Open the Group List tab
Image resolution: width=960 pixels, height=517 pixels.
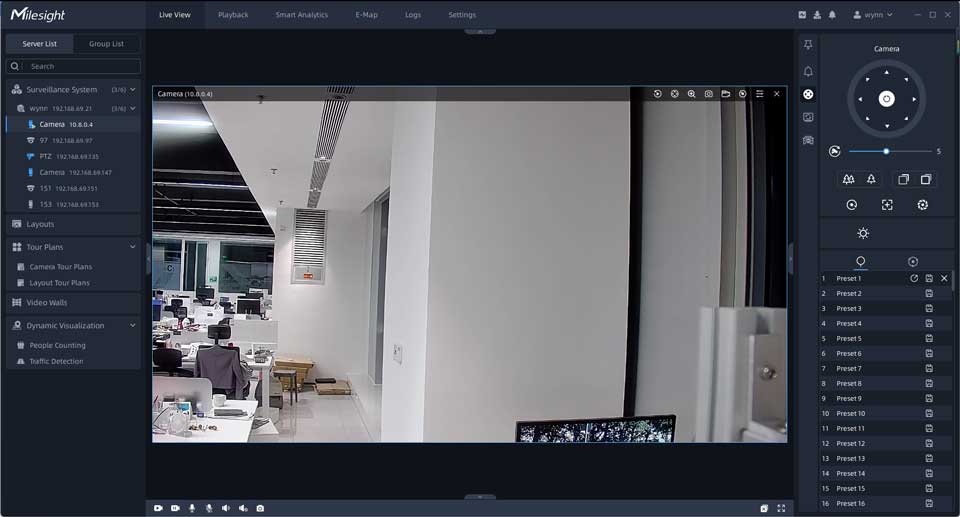tap(106, 44)
